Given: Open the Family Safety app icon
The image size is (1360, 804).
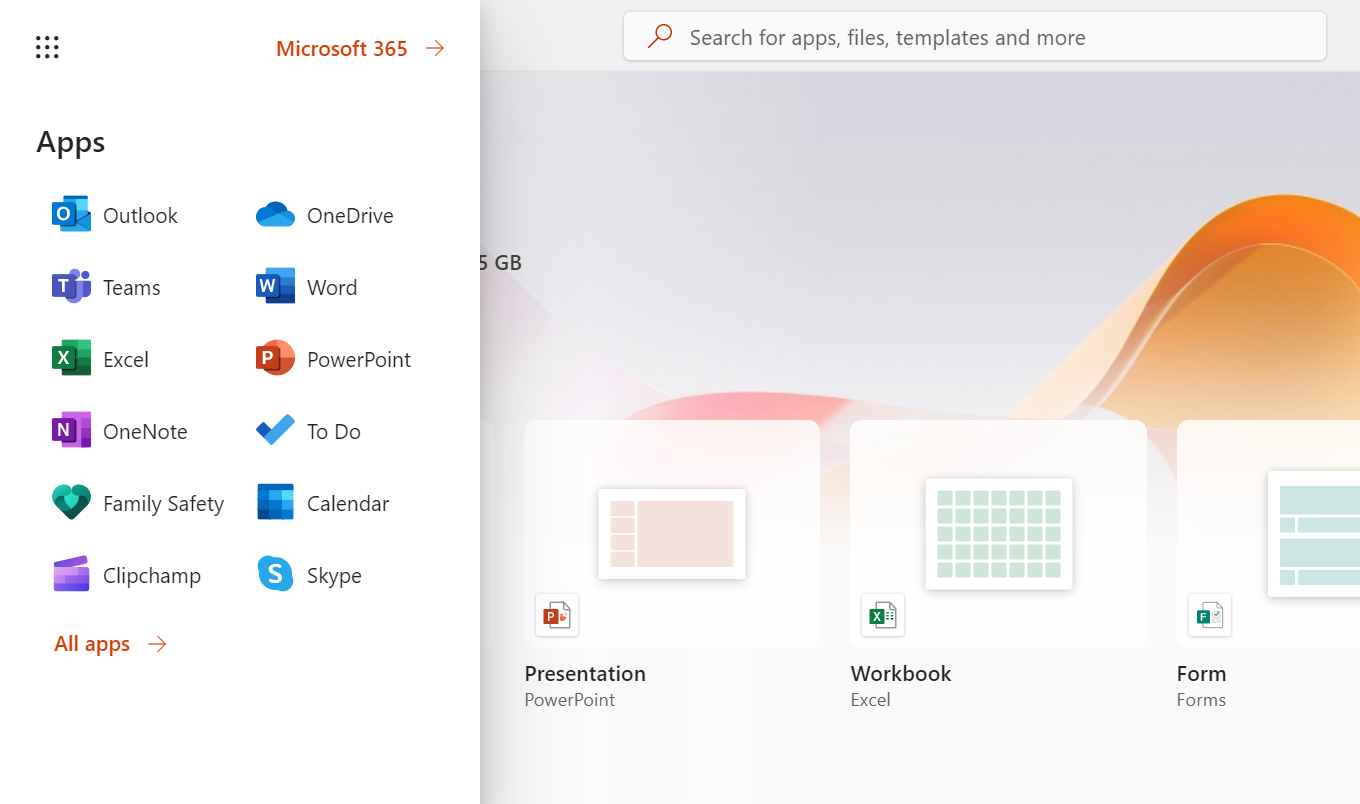Looking at the screenshot, I should [x=71, y=503].
